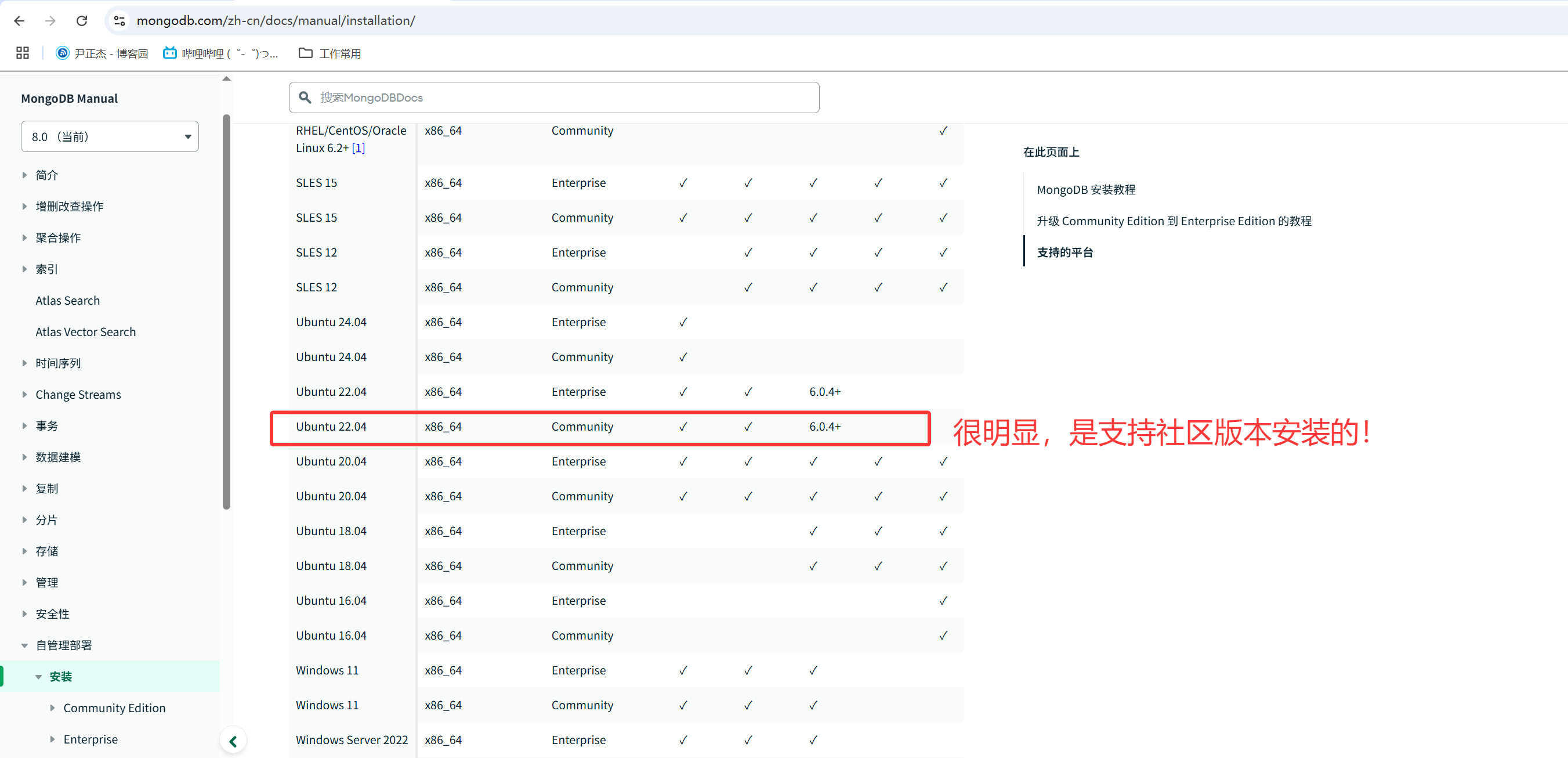Follow the [1] footnote link
Image resolution: width=1568 pixels, height=758 pixels.
(358, 148)
